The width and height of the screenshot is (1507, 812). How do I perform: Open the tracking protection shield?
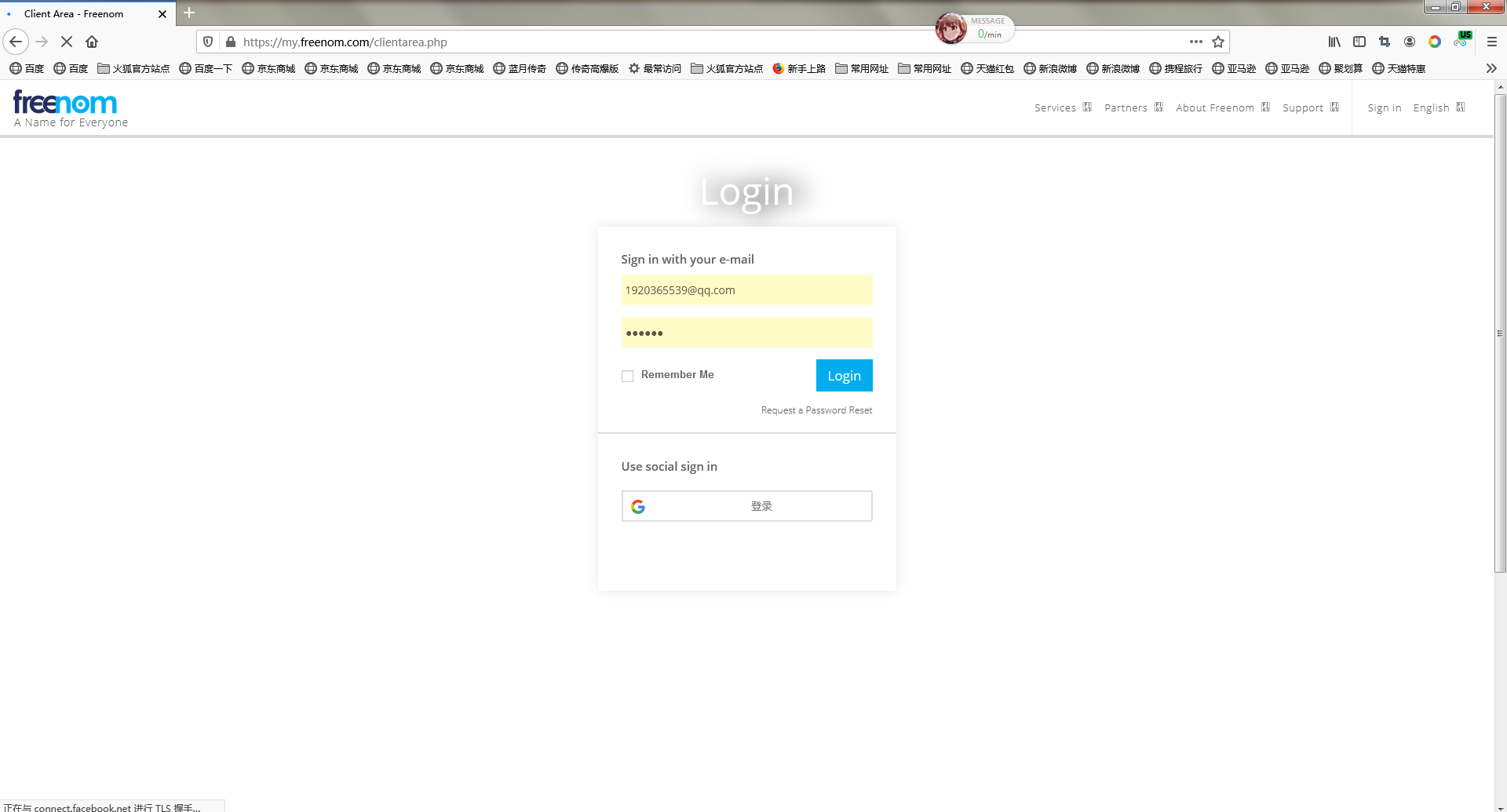point(208,42)
